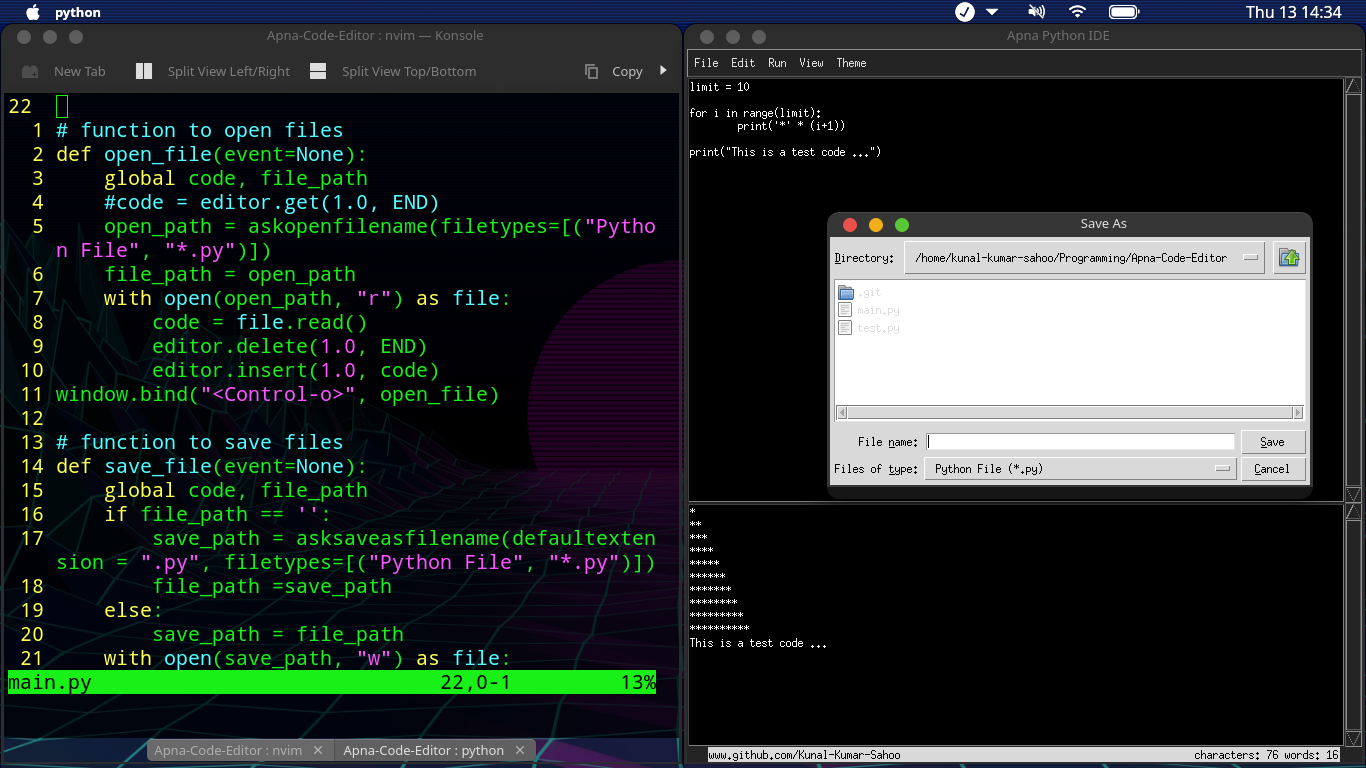Open the Wi-Fi menu in the top bar
Viewport: 1366px width, 768px height.
coord(1077,12)
